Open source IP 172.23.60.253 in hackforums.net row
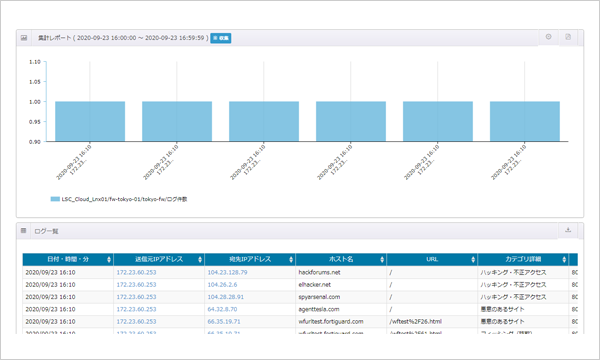The width and height of the screenshot is (600, 360). click(136, 272)
